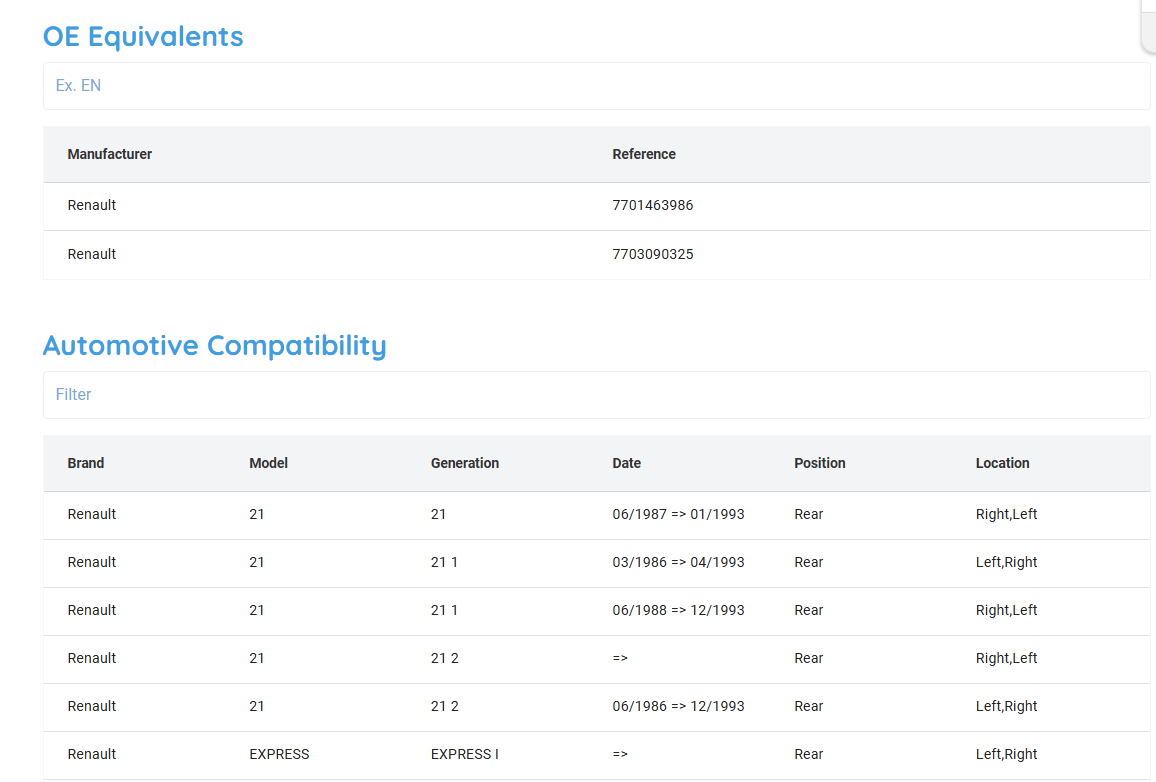The image size is (1156, 782).
Task: Click the Automotive Compatibility Filter field
Action: tap(596, 394)
